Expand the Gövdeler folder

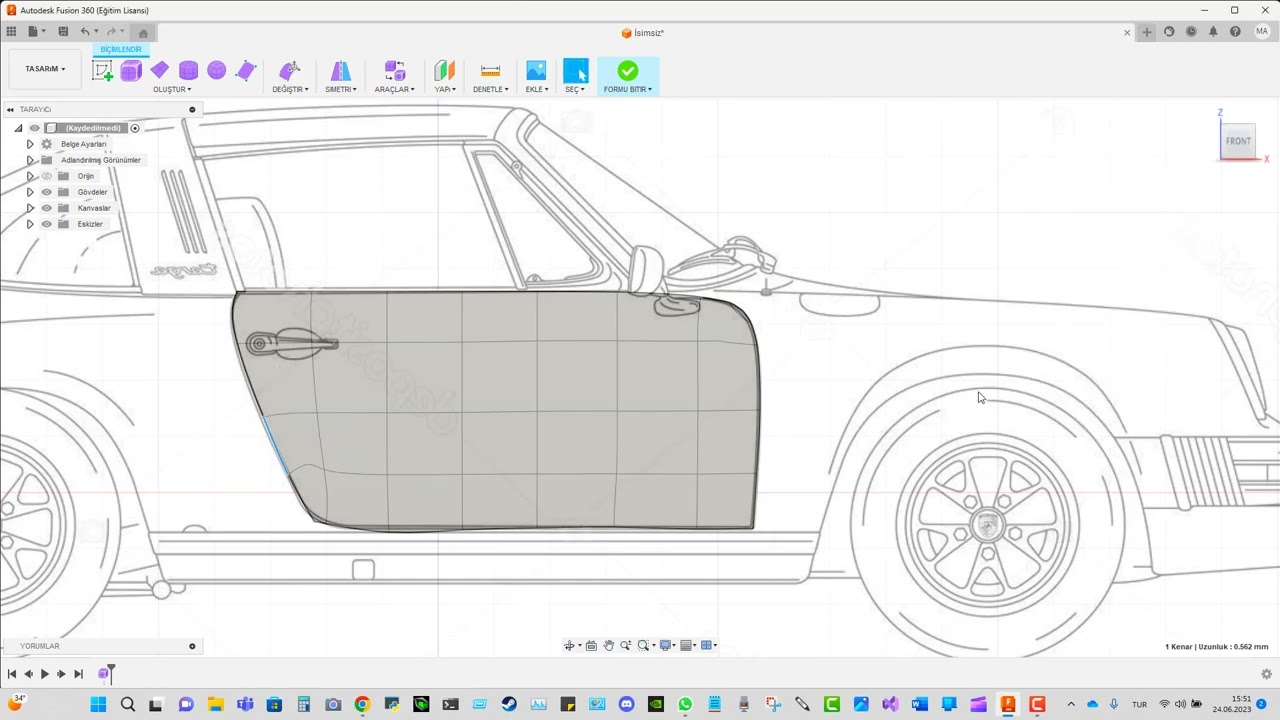[30, 192]
